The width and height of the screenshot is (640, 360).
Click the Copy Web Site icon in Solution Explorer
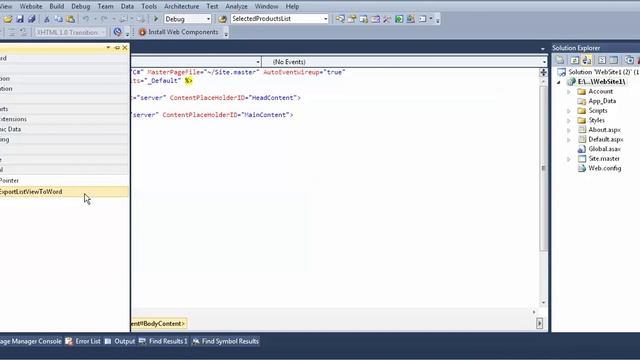click(629, 60)
